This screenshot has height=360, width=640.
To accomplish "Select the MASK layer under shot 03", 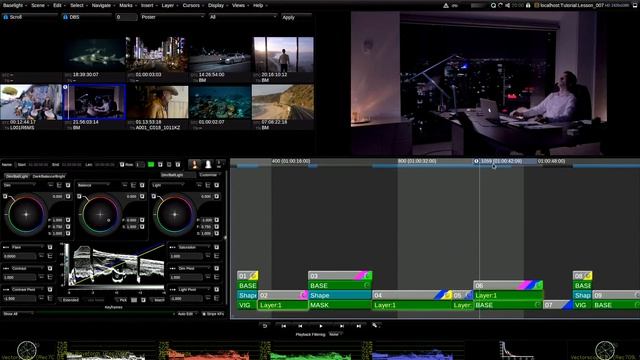I will click(340, 305).
